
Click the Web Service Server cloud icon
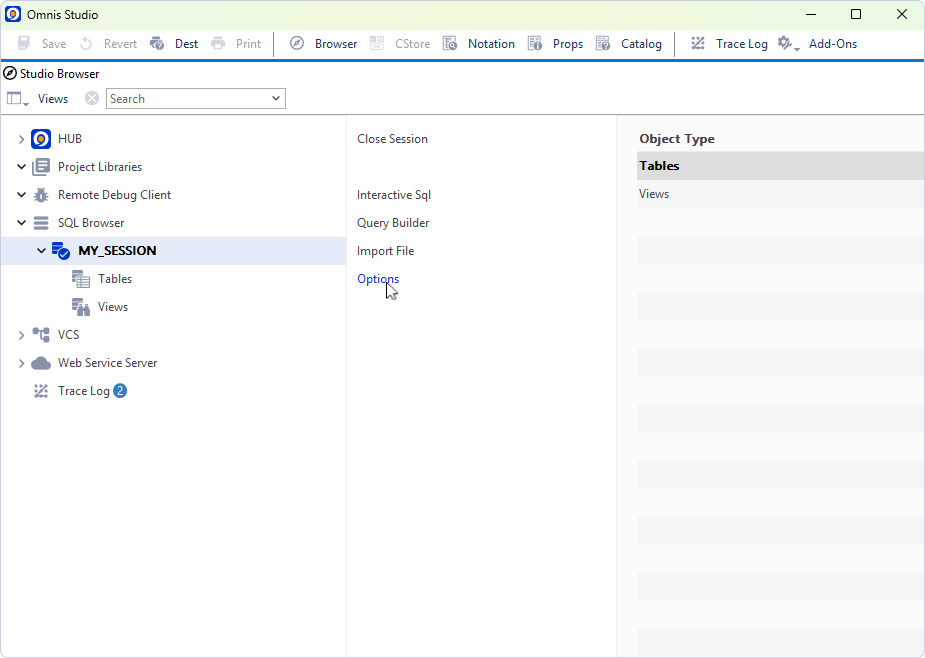(41, 363)
